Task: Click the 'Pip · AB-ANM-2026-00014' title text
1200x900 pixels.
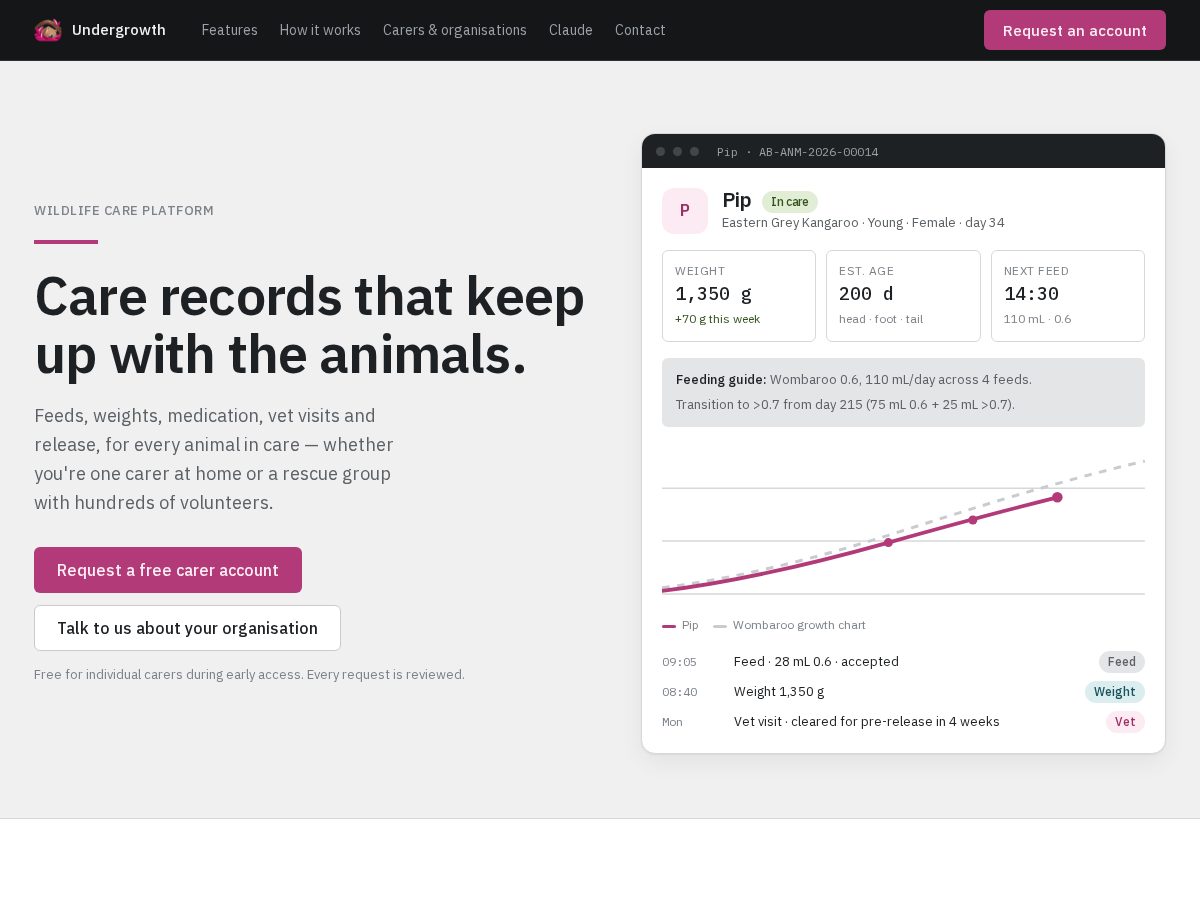Action: pos(798,152)
